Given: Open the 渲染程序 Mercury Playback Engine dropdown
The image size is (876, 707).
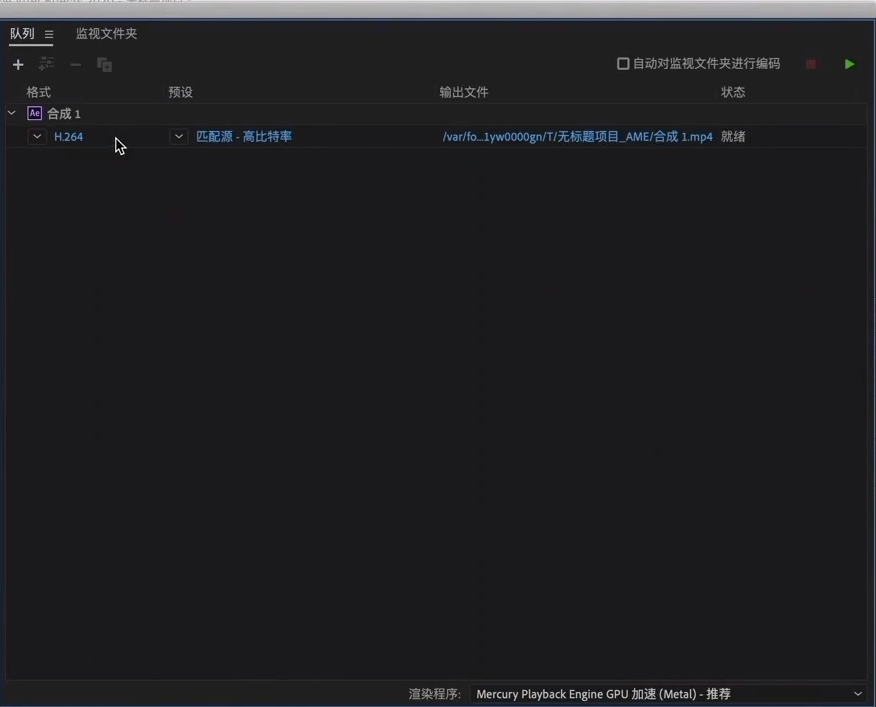Looking at the screenshot, I should [668, 694].
